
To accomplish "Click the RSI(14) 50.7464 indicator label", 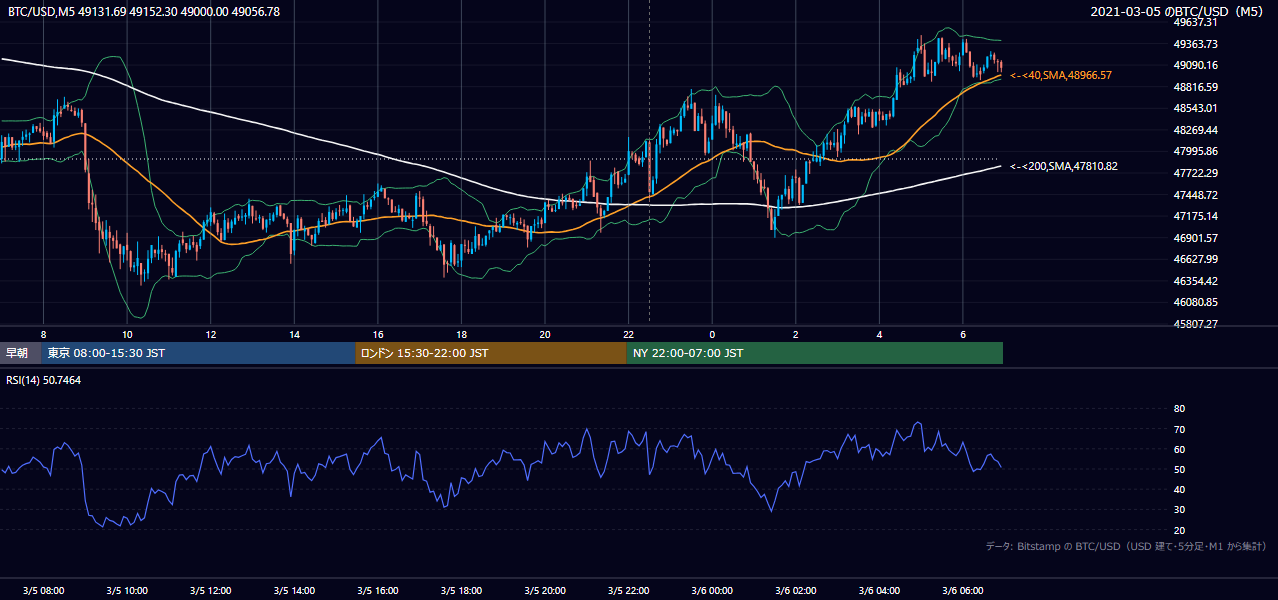I will pos(45,380).
